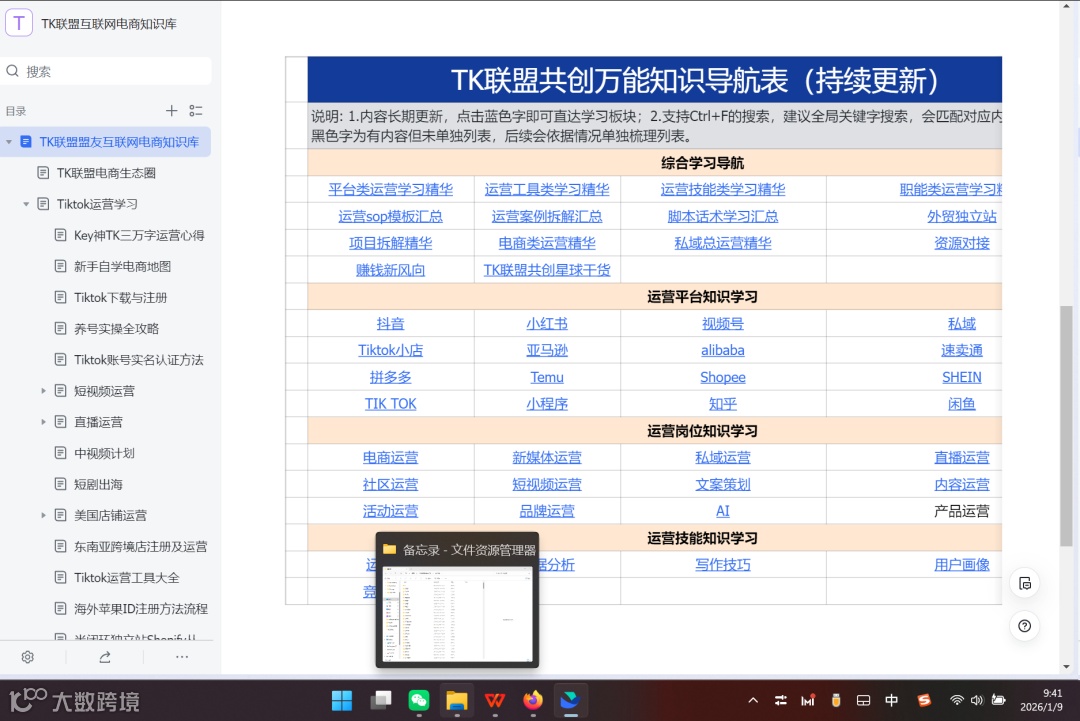Expand the 直播运营 tree node
Screen dimensions: 1080x721
43,422
